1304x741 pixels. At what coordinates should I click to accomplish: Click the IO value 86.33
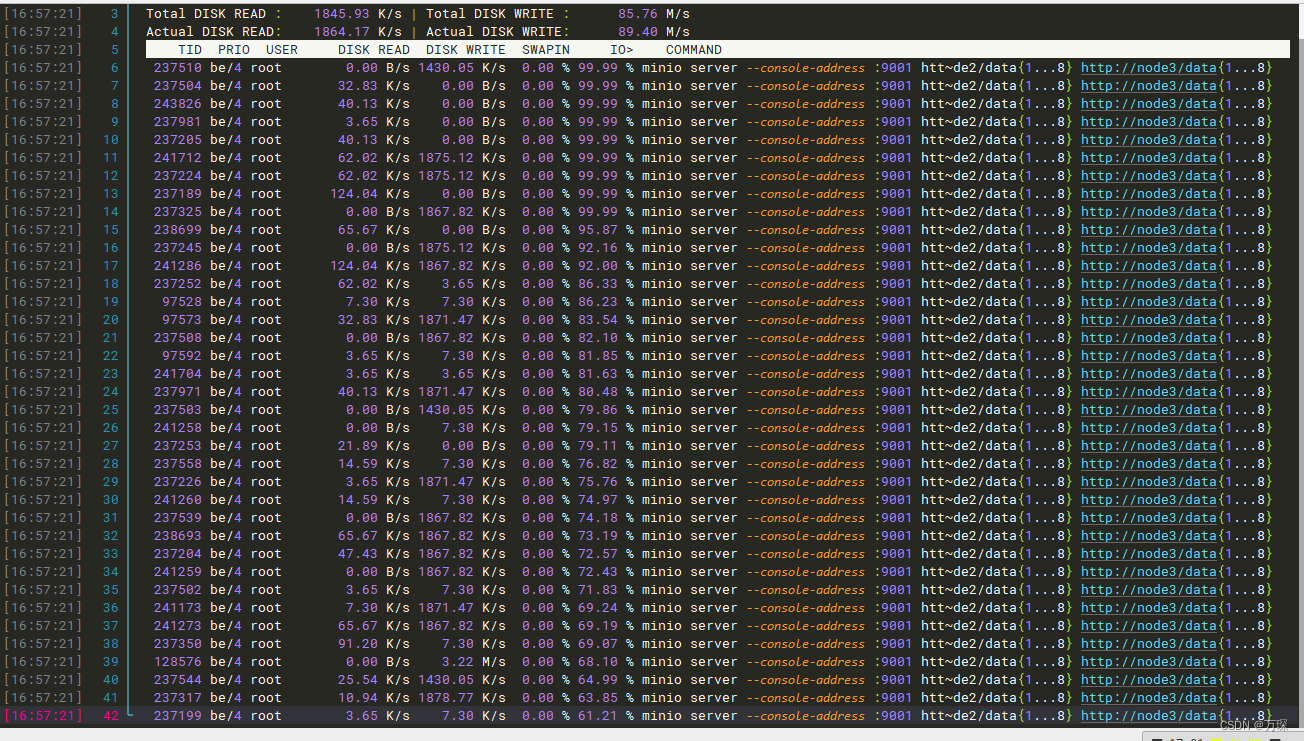coord(598,284)
